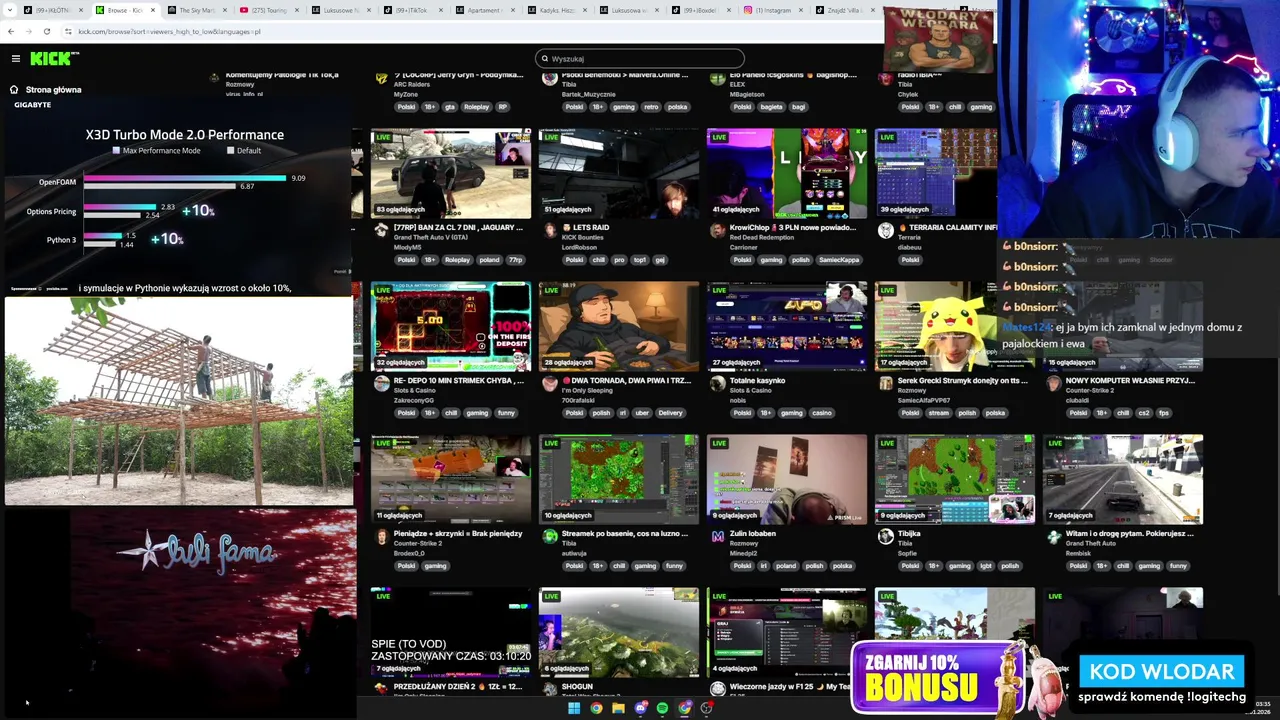Click Minedpl2 channel avatar
Screen dimensions: 1280x720
point(717,536)
